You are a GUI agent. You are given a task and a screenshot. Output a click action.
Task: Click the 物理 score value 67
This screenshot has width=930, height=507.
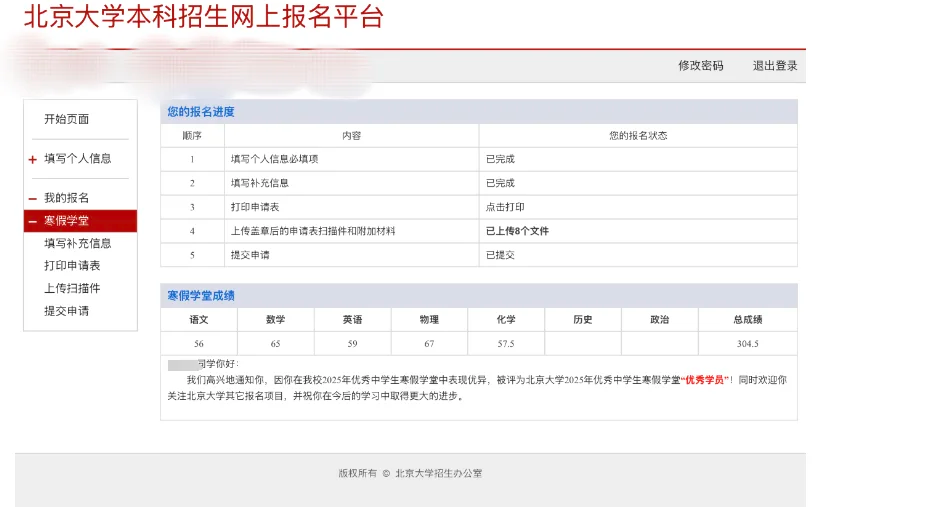429,344
